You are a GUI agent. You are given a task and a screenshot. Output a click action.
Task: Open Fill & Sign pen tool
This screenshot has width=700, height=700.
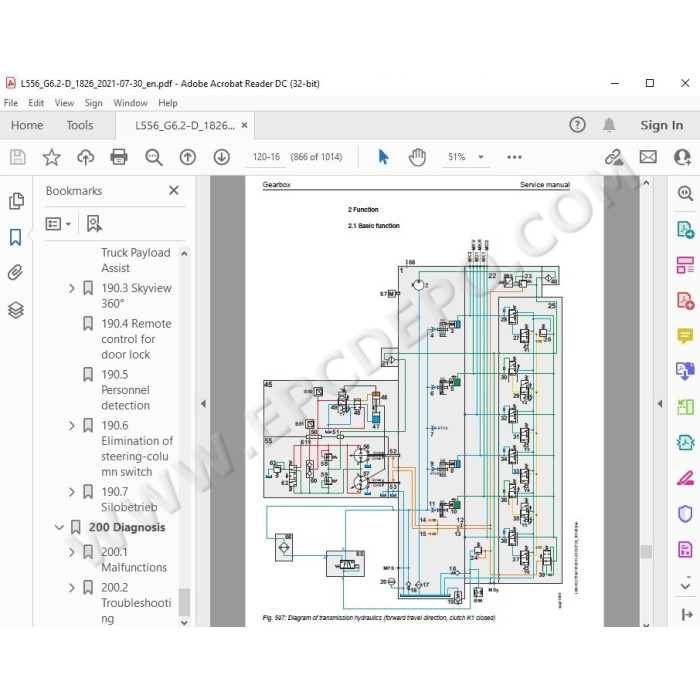(685, 478)
